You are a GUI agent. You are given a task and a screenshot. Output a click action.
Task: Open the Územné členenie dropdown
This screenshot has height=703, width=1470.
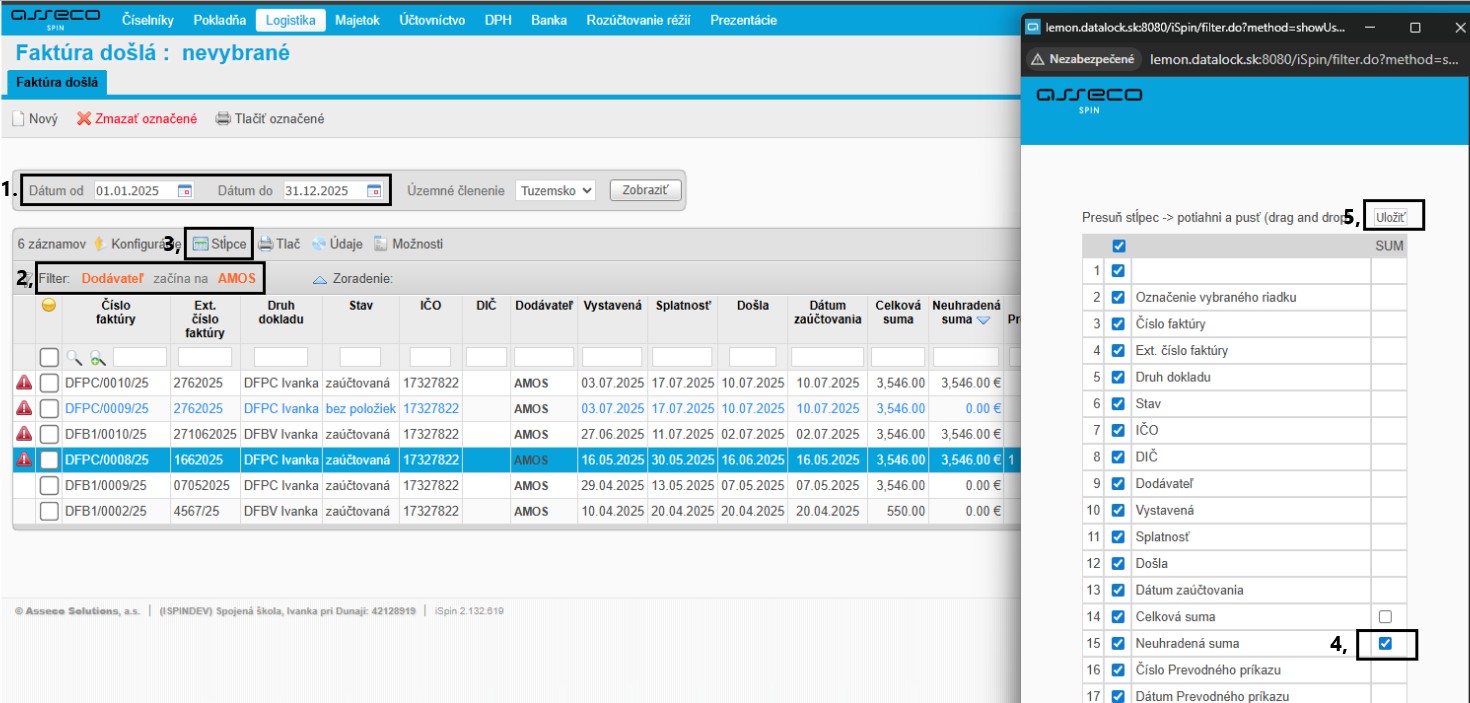pos(555,190)
